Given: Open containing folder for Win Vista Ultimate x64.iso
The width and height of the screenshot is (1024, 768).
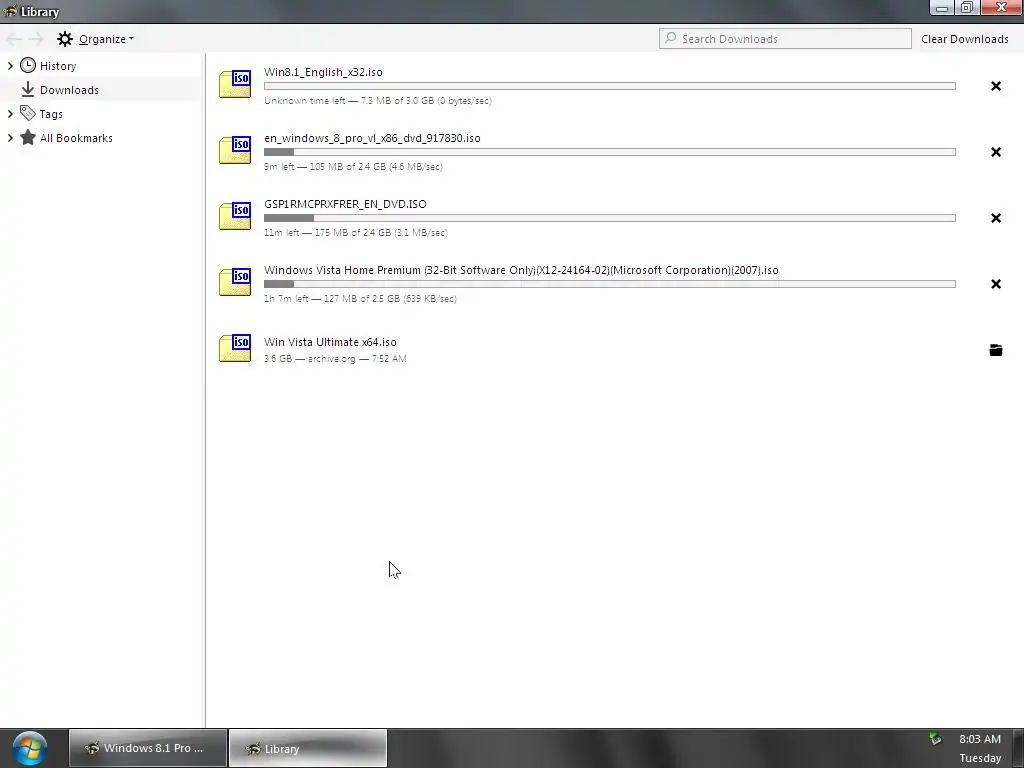Looking at the screenshot, I should coord(995,350).
